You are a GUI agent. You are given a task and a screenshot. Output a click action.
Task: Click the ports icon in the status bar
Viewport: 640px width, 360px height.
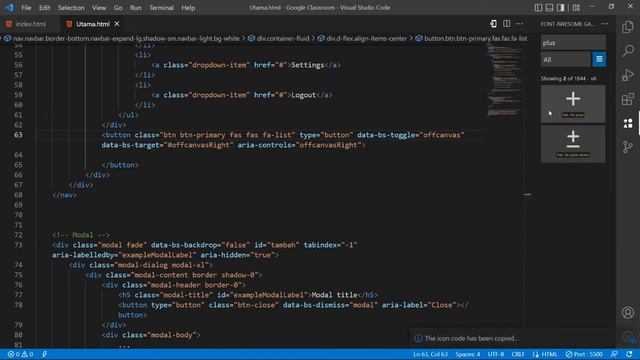44,354
